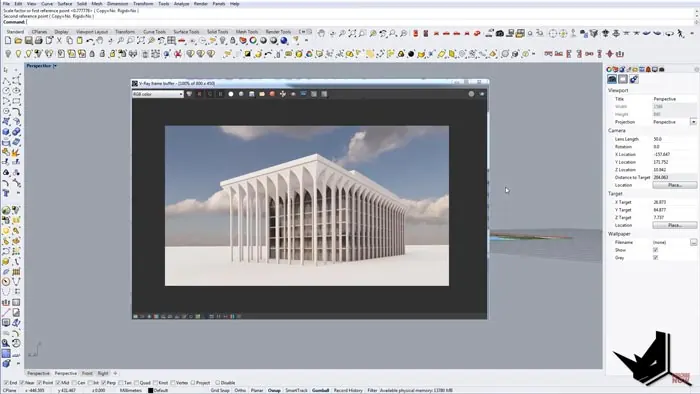Click the browse button for Wallpaper Filename
700x394 pixels.
pyautogui.click(x=693, y=242)
